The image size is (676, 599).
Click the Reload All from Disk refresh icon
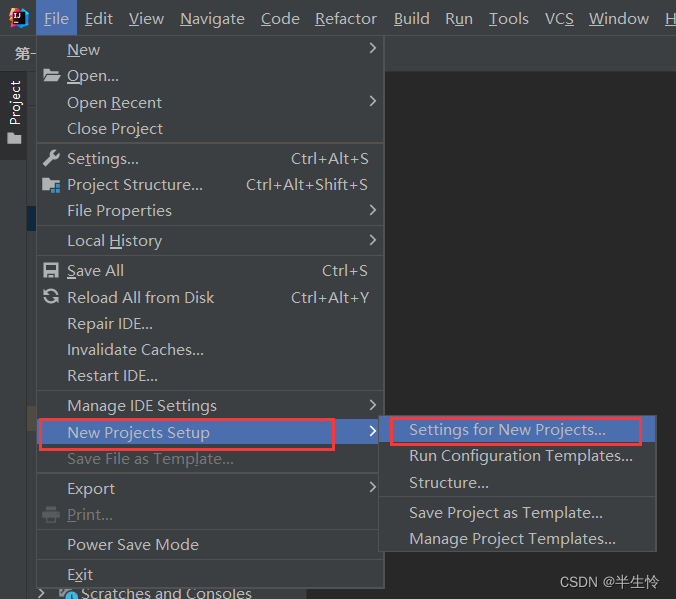tap(51, 297)
